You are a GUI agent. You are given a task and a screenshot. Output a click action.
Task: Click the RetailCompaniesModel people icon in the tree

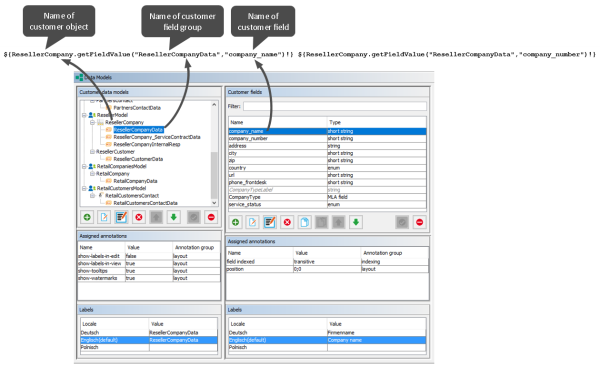click(x=92, y=166)
